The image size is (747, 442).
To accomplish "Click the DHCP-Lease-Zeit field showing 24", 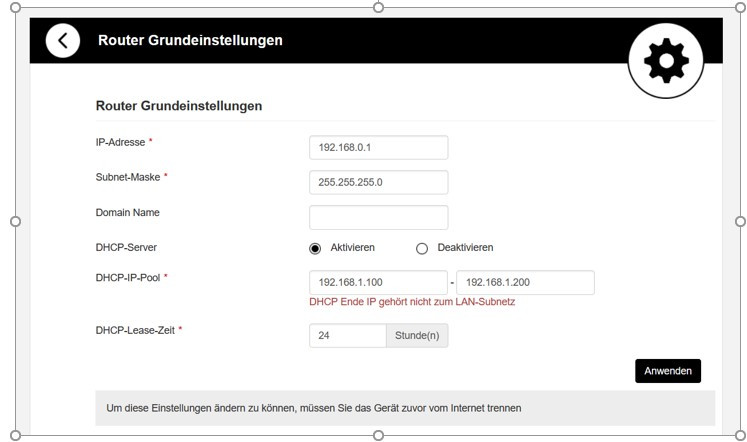I will [x=348, y=336].
